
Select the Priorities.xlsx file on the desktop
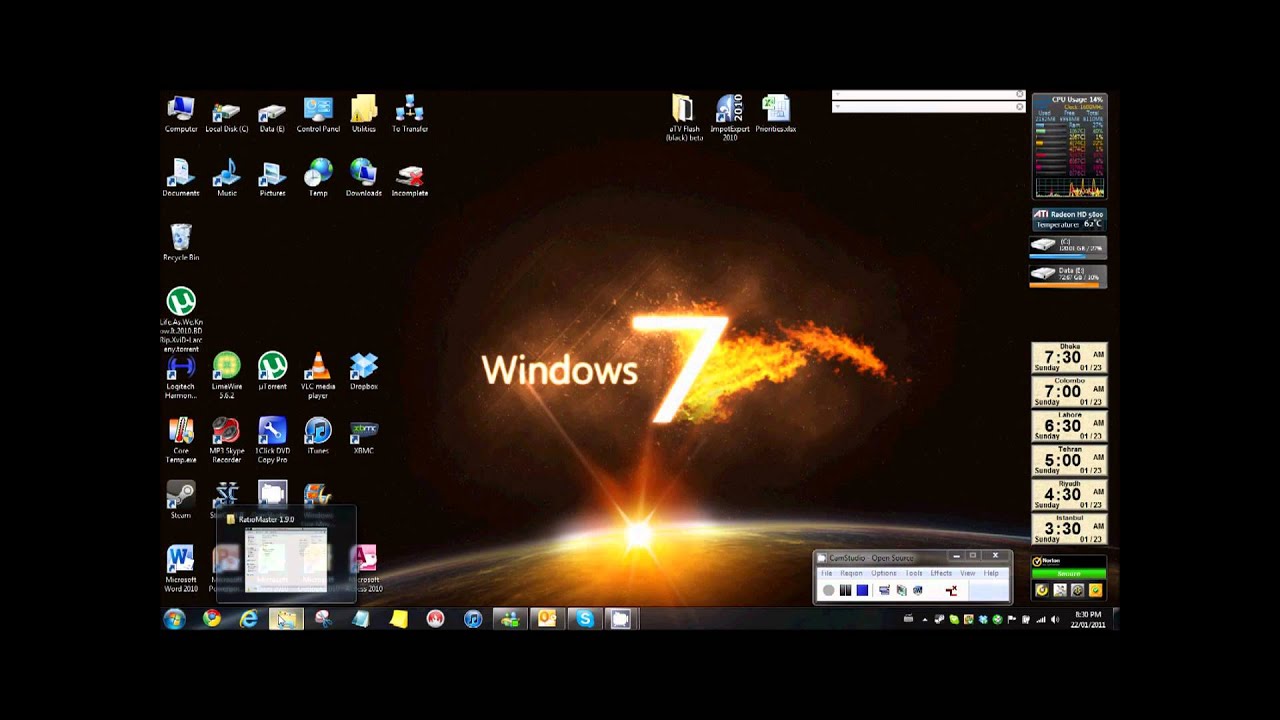click(x=776, y=114)
